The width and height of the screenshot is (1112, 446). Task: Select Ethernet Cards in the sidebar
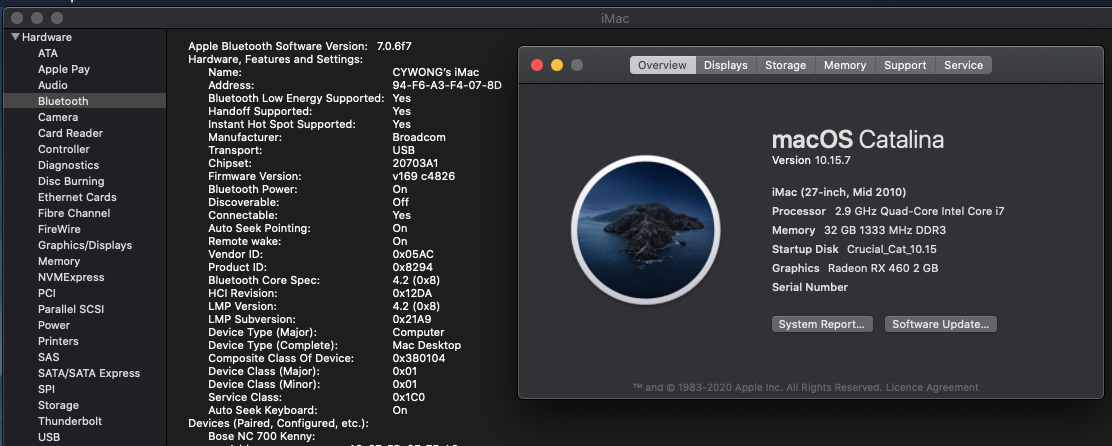77,197
